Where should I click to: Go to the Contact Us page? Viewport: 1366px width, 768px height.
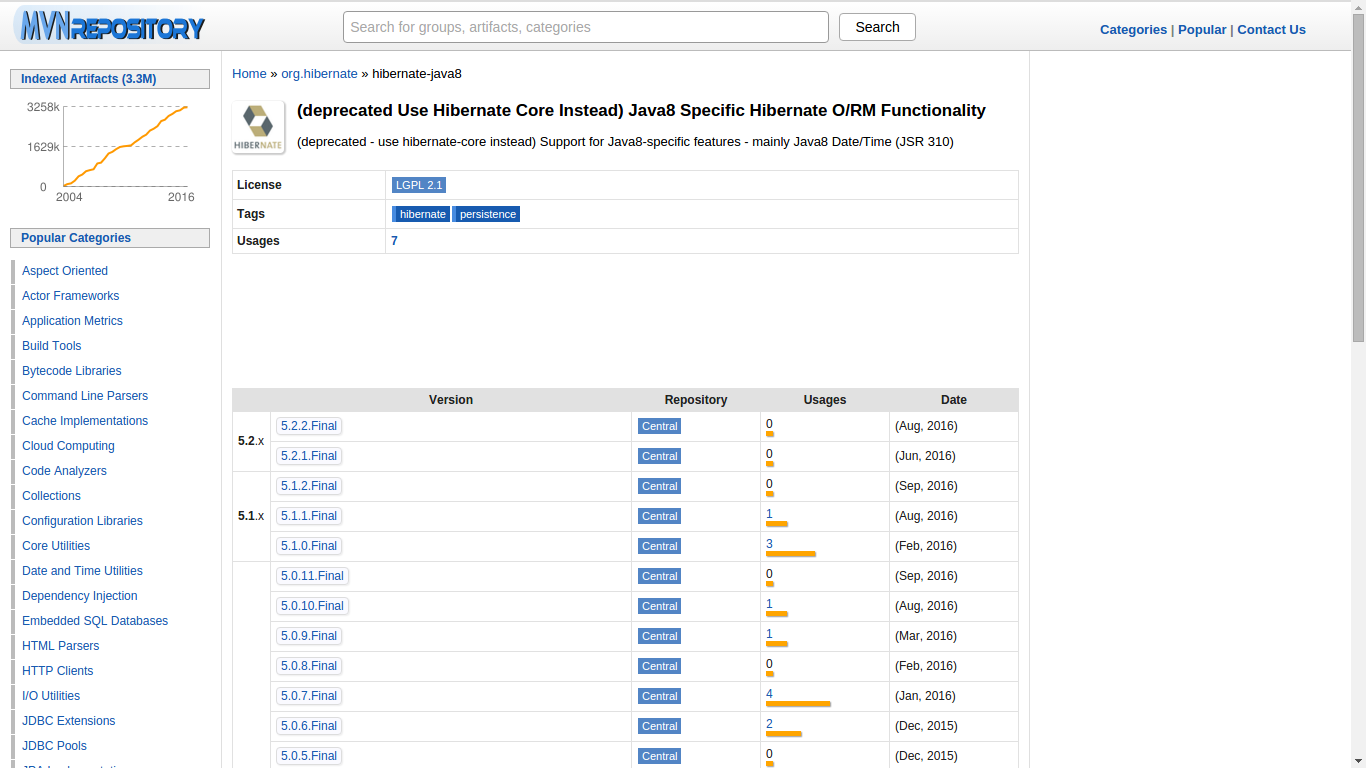tap(1271, 30)
